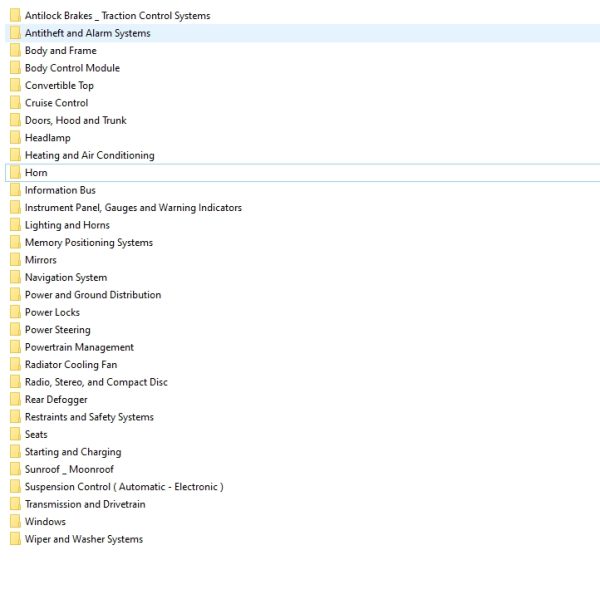Click the Seats folder icon
The image size is (600, 614).
[15, 434]
